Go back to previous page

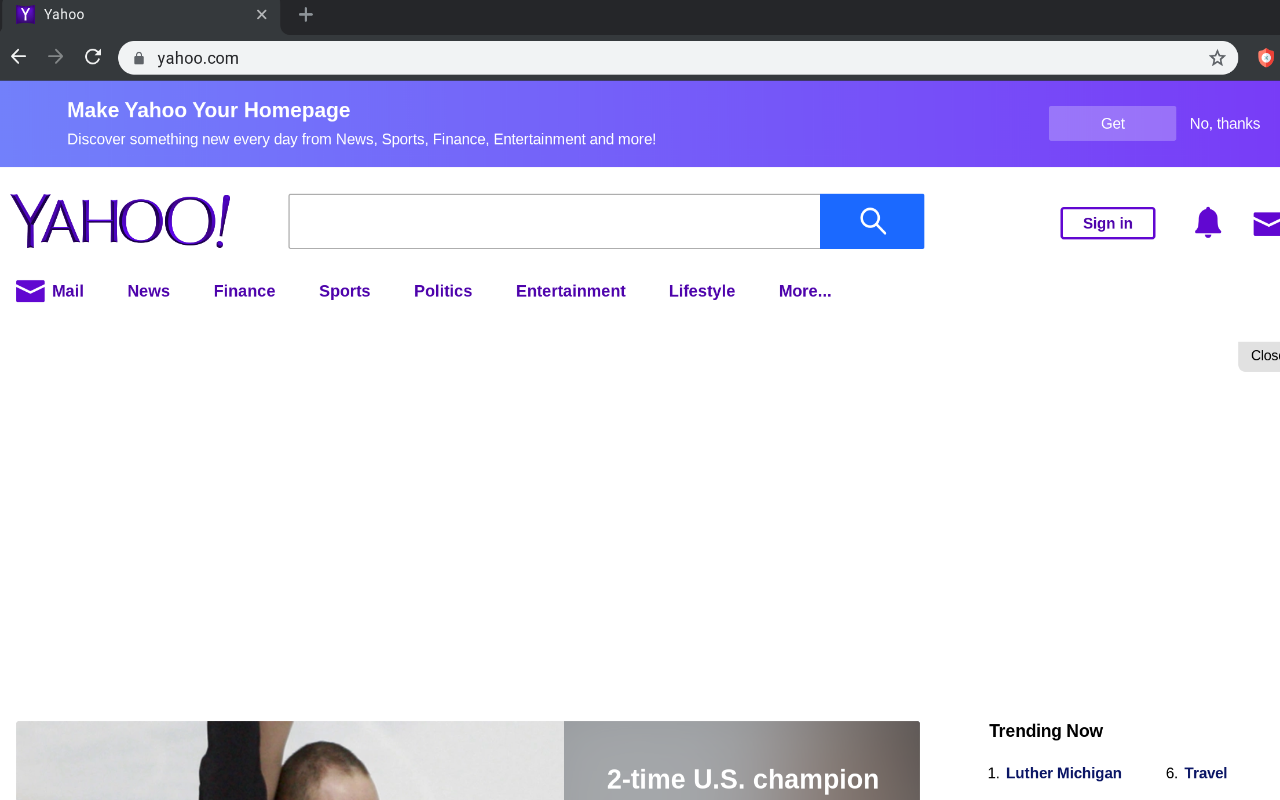pyautogui.click(x=19, y=57)
